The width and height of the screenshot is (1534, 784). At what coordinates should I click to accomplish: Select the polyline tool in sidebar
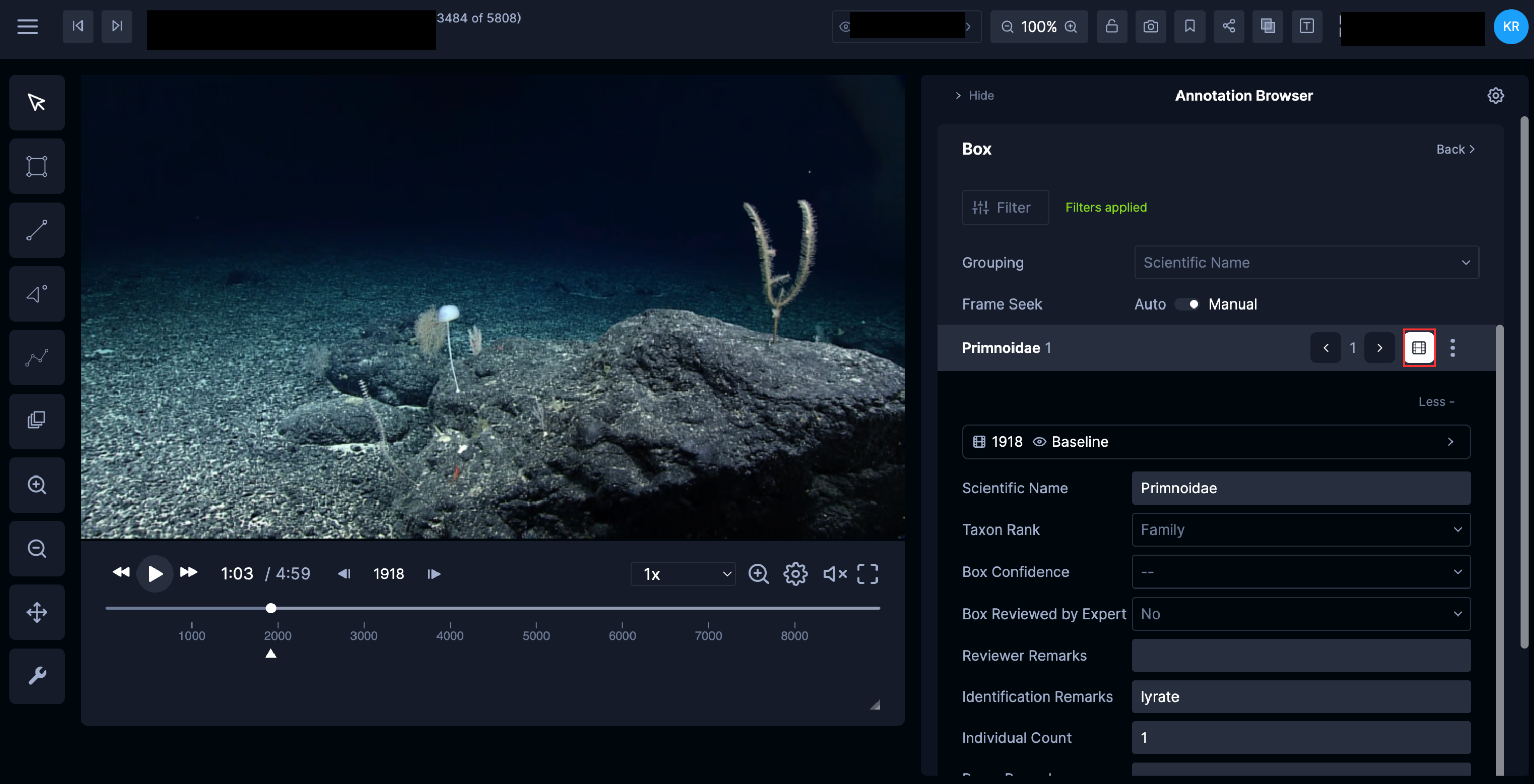click(36, 357)
